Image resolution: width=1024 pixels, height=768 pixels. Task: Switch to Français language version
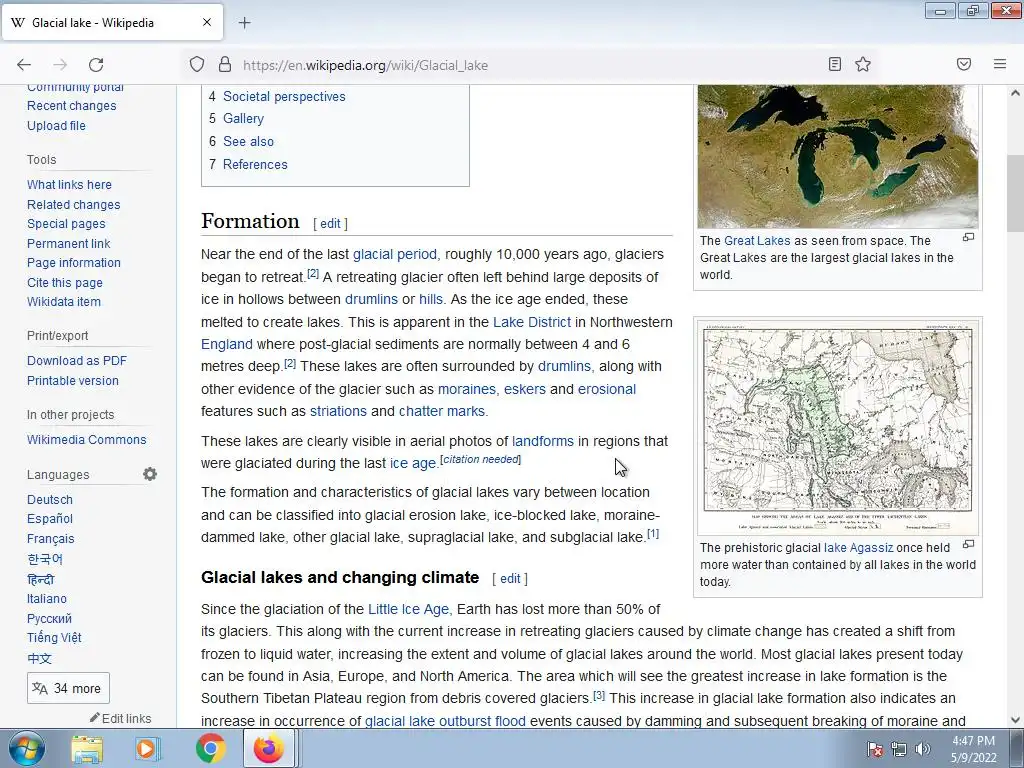(50, 539)
